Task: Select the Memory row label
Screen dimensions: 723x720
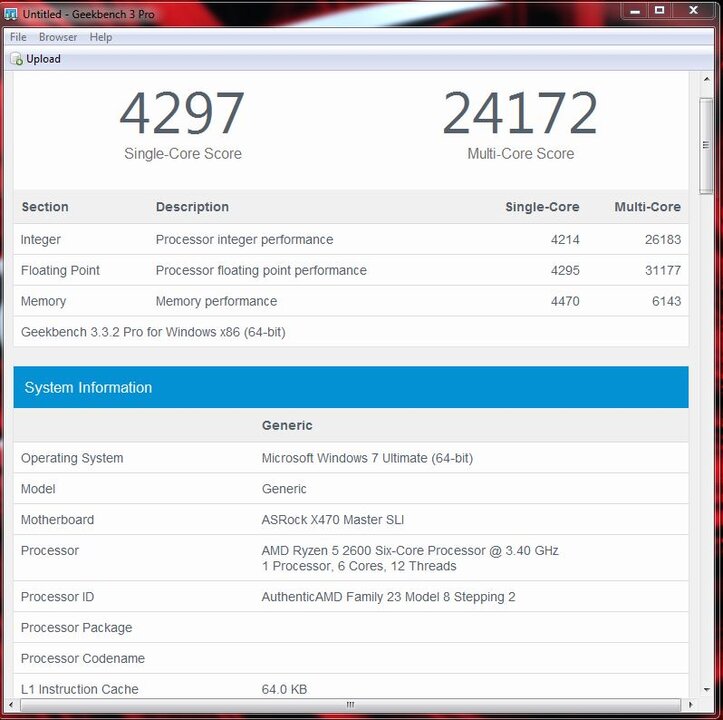Action: coord(43,301)
